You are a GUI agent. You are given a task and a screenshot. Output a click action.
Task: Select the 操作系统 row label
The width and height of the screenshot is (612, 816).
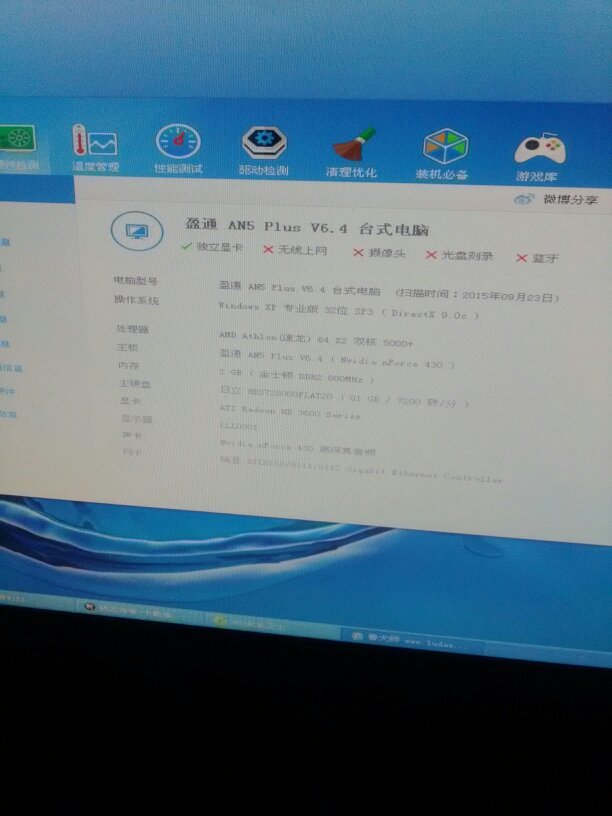coord(135,300)
